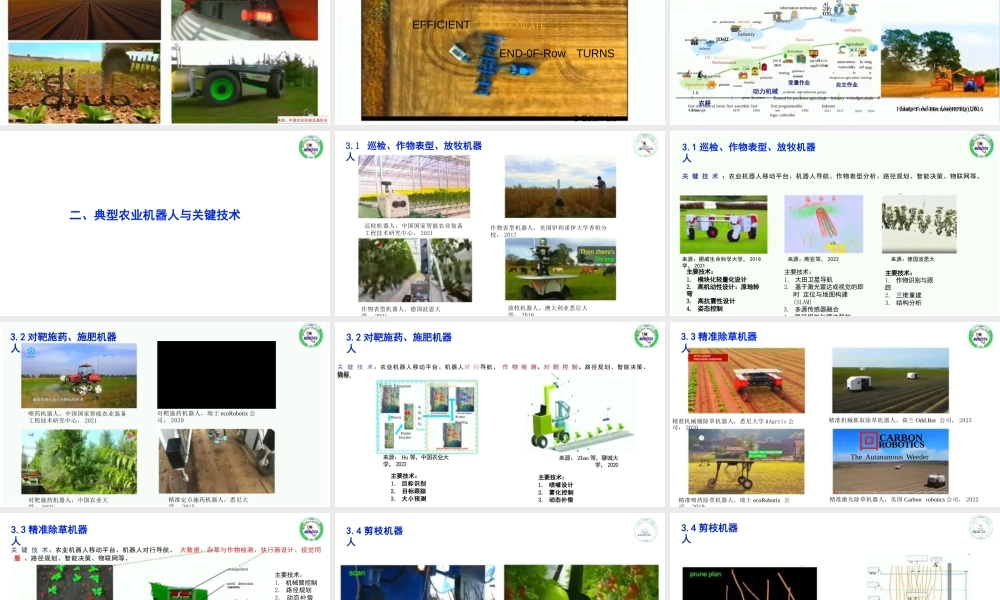The width and height of the screenshot is (1000, 600).
Task: Select the 3.2 slide with green robot arm diagram
Action: [499, 414]
